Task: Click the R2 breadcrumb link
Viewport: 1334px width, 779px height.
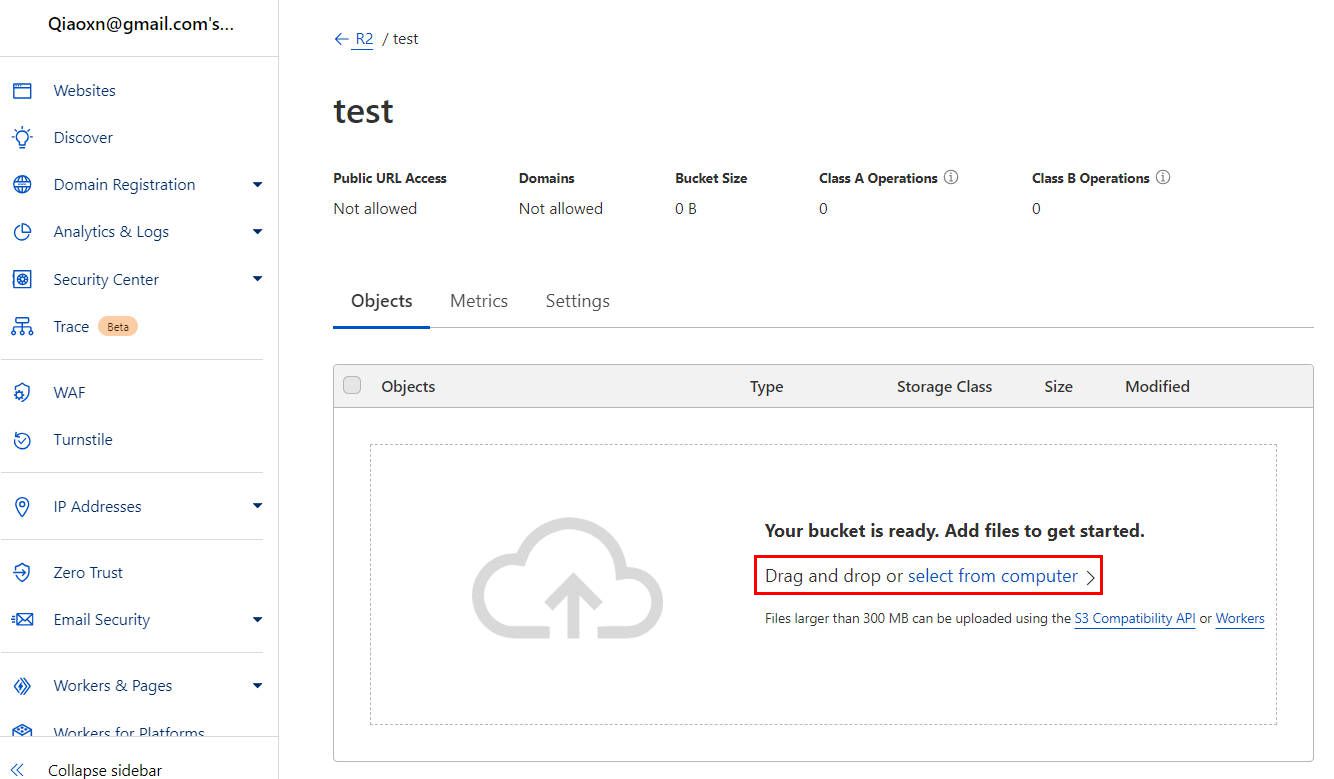Action: (x=364, y=39)
